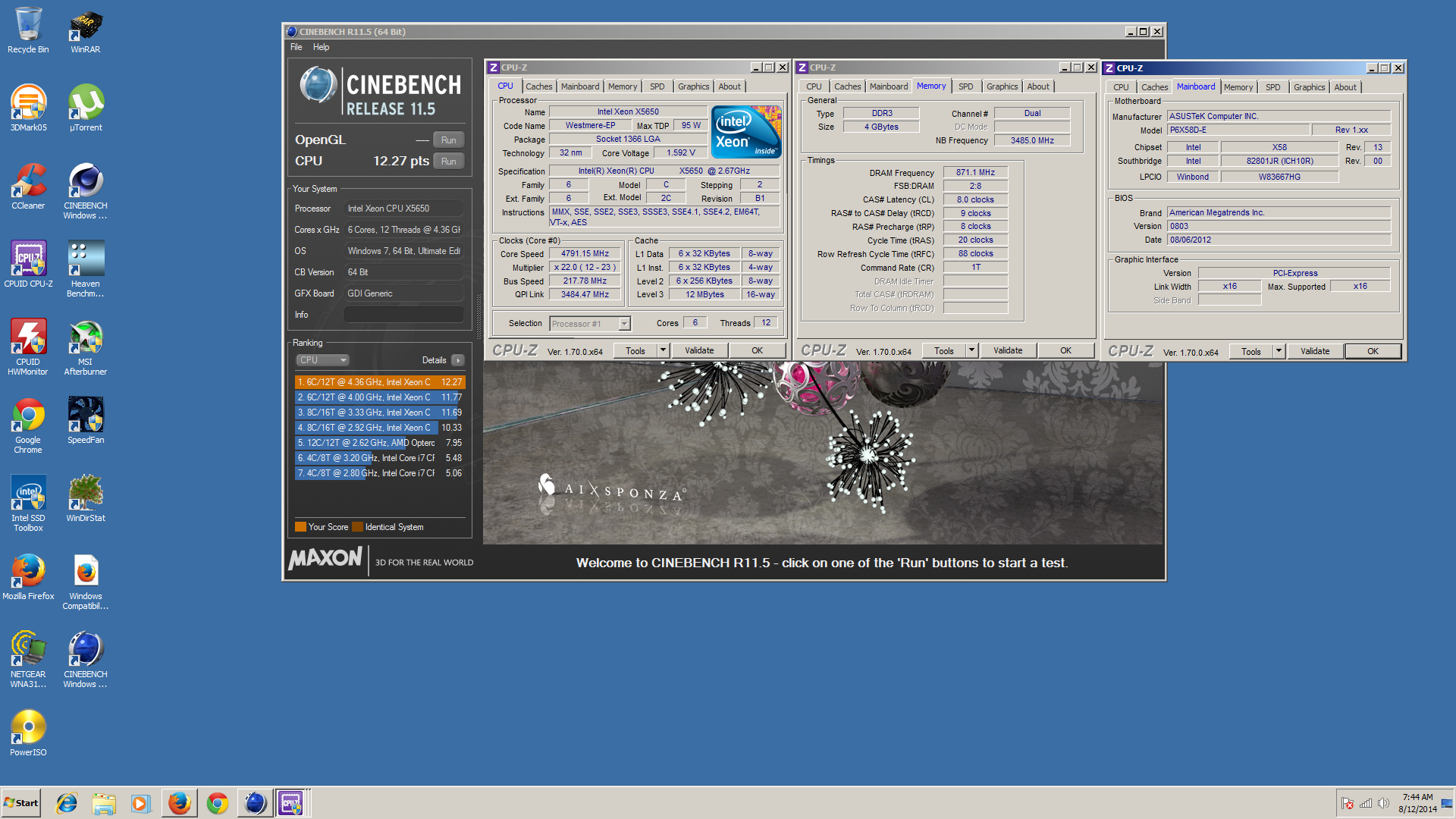Open the Mozilla Firefox desktop shortcut
This screenshot has height=819, width=1456.
click(28, 576)
